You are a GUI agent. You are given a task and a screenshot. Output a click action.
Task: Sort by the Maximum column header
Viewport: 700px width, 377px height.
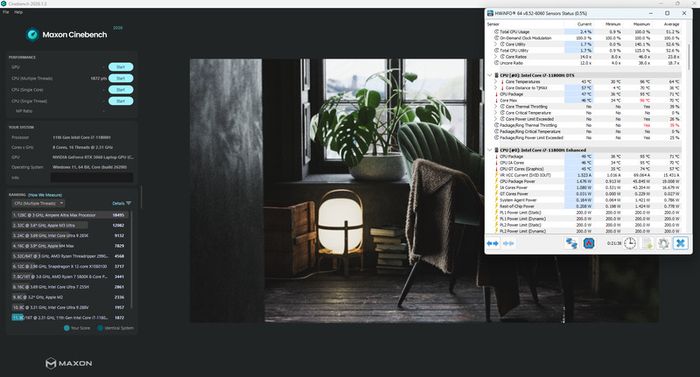(642, 24)
